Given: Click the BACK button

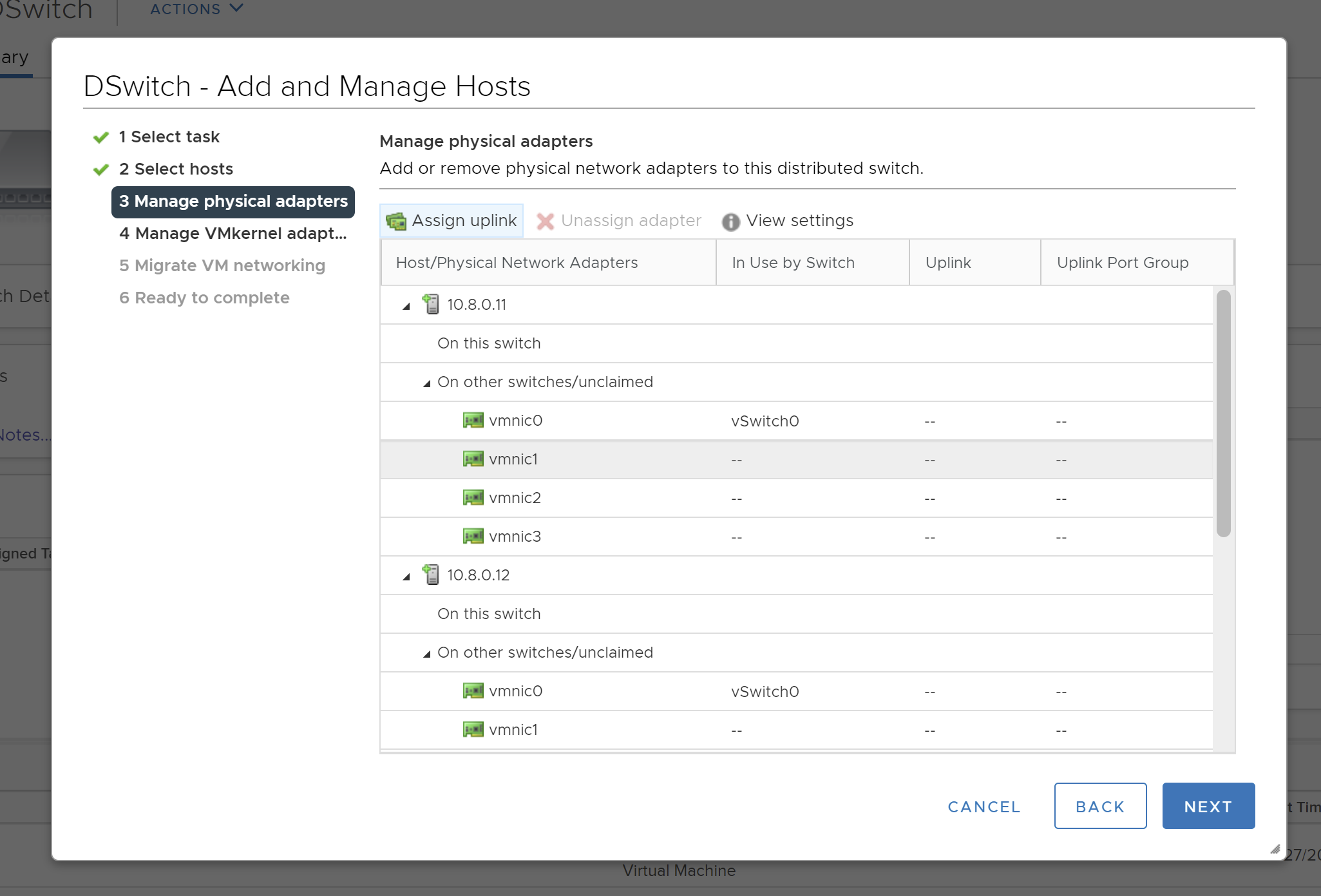Looking at the screenshot, I should pyautogui.click(x=1099, y=806).
